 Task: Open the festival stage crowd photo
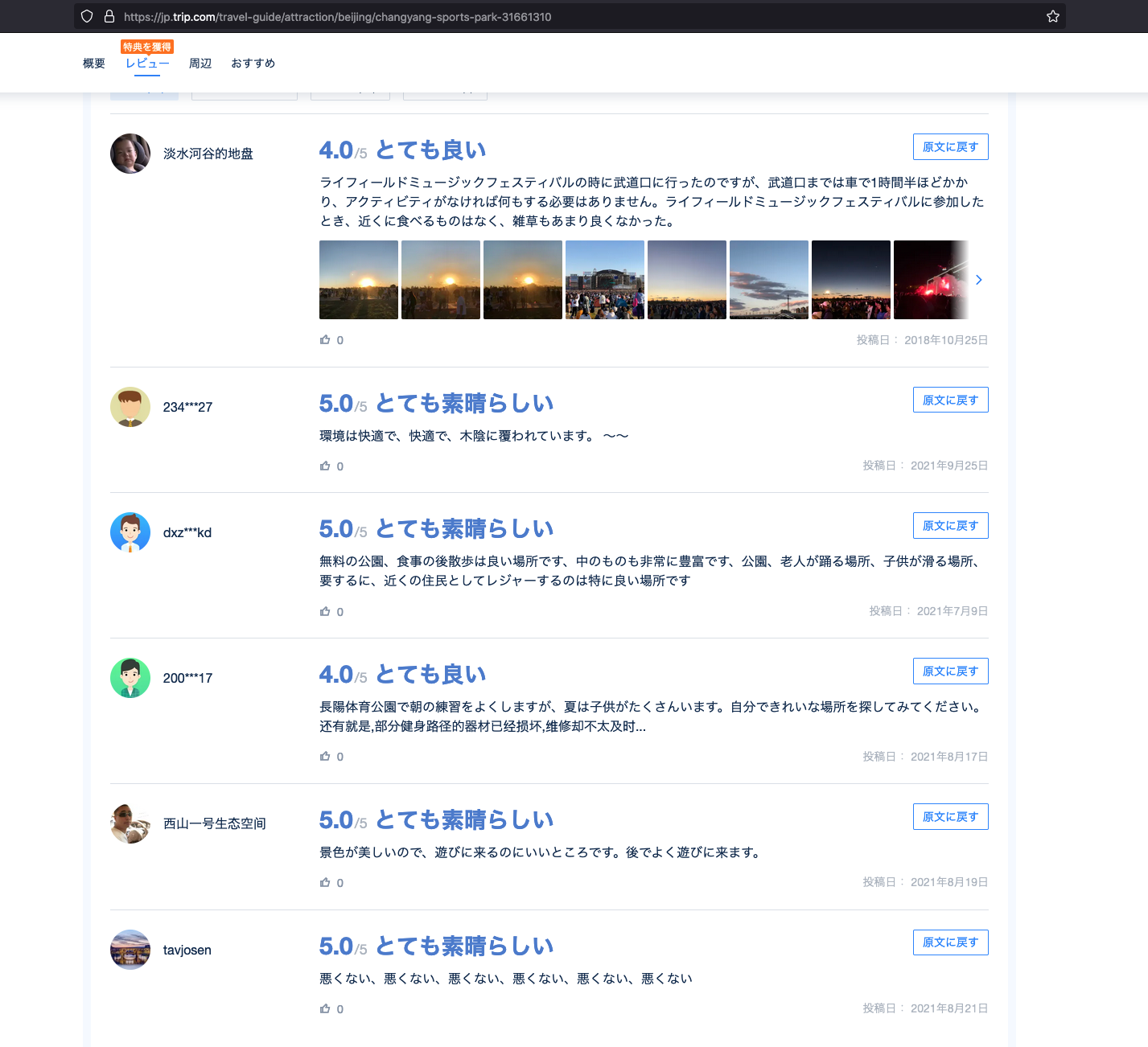coord(605,280)
